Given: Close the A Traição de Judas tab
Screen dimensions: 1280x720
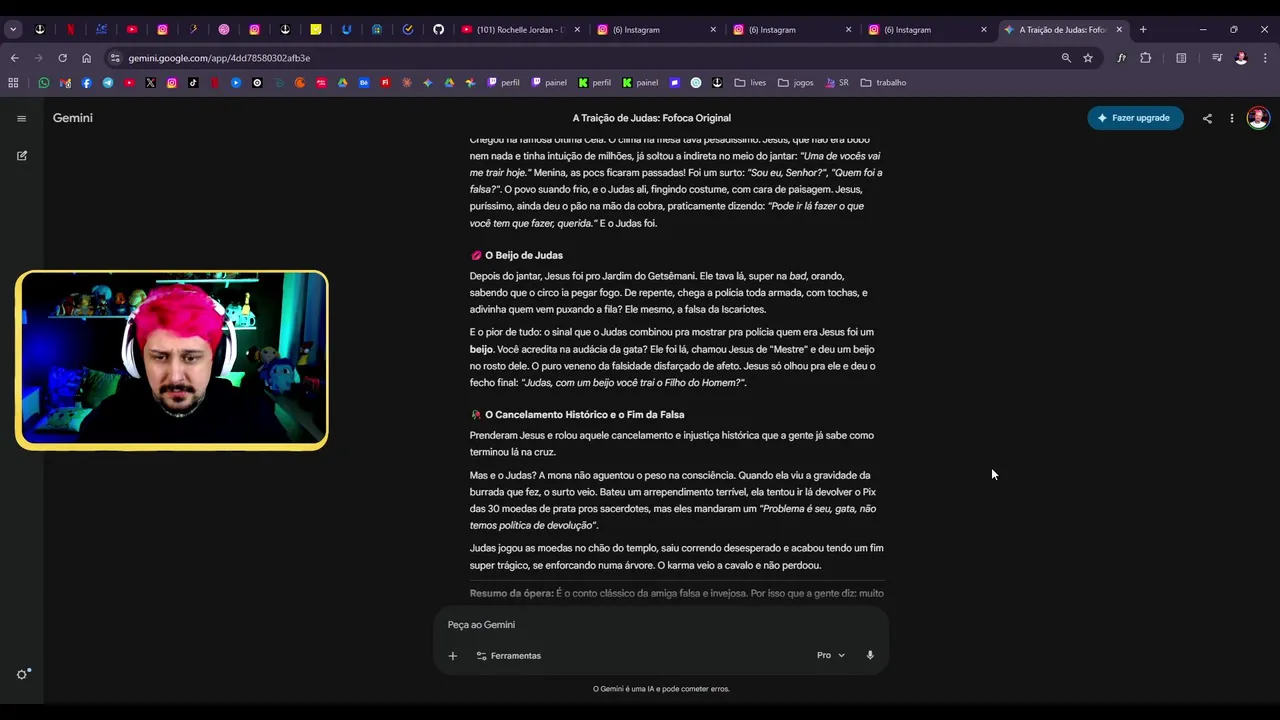Looking at the screenshot, I should (x=1119, y=29).
